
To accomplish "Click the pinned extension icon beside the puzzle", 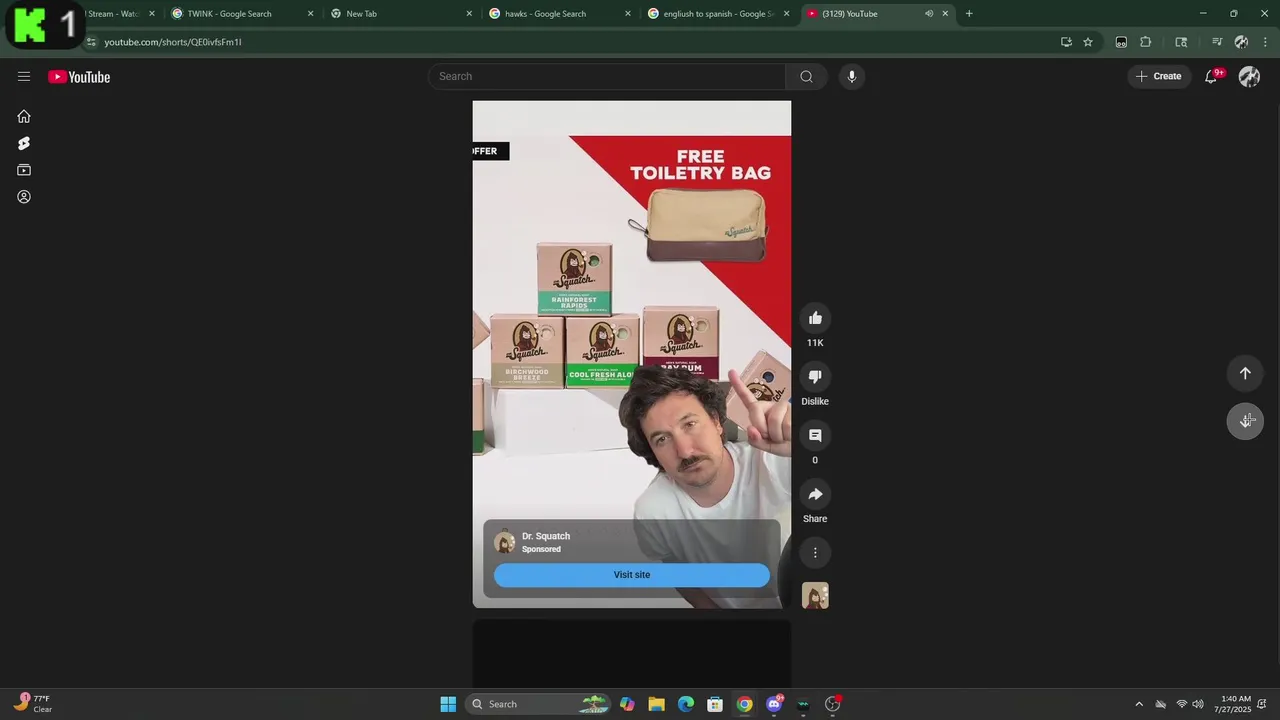I will tap(1121, 42).
